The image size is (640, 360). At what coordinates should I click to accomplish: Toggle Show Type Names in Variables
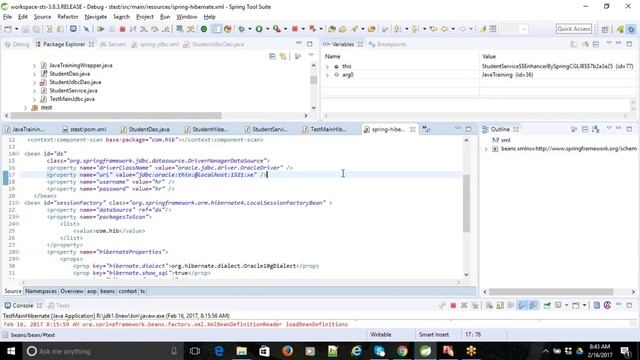pos(574,44)
